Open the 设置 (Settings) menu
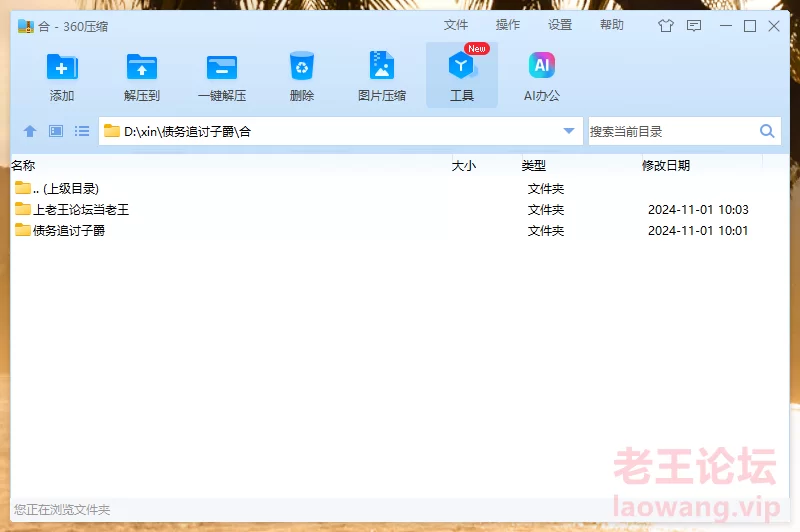 pyautogui.click(x=560, y=25)
